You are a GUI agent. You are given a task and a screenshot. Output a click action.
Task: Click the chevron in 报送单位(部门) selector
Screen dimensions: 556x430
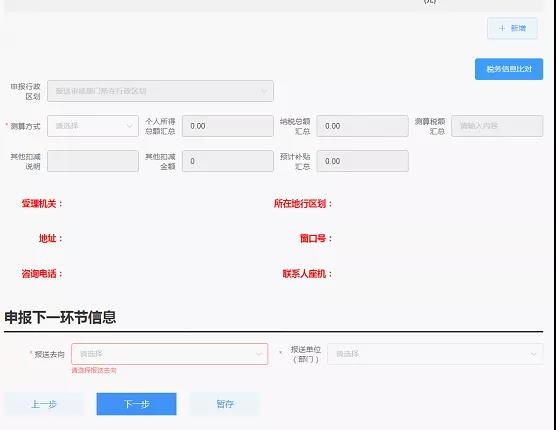click(533, 354)
